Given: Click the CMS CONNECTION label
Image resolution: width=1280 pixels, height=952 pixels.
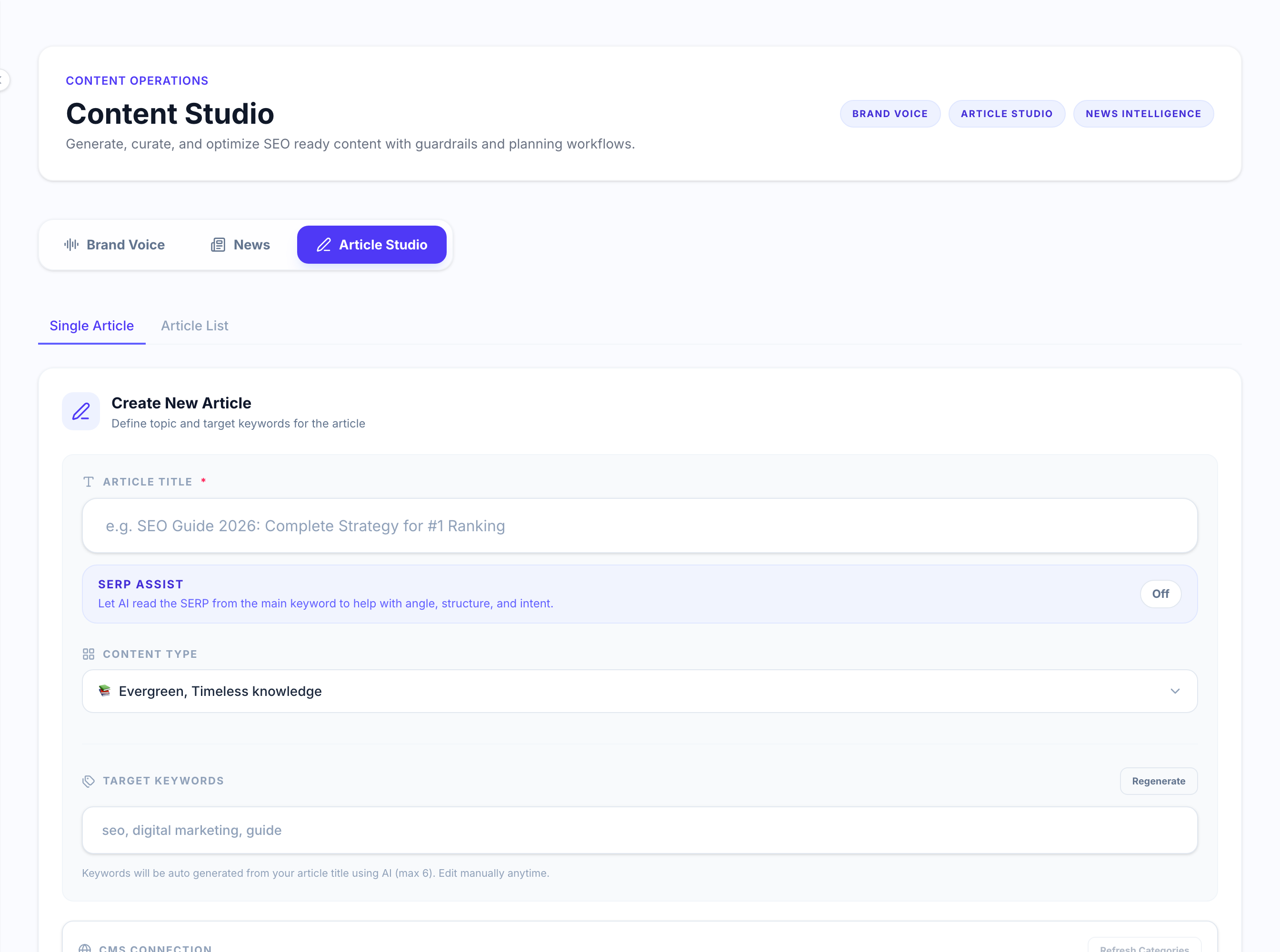Looking at the screenshot, I should tap(155, 948).
